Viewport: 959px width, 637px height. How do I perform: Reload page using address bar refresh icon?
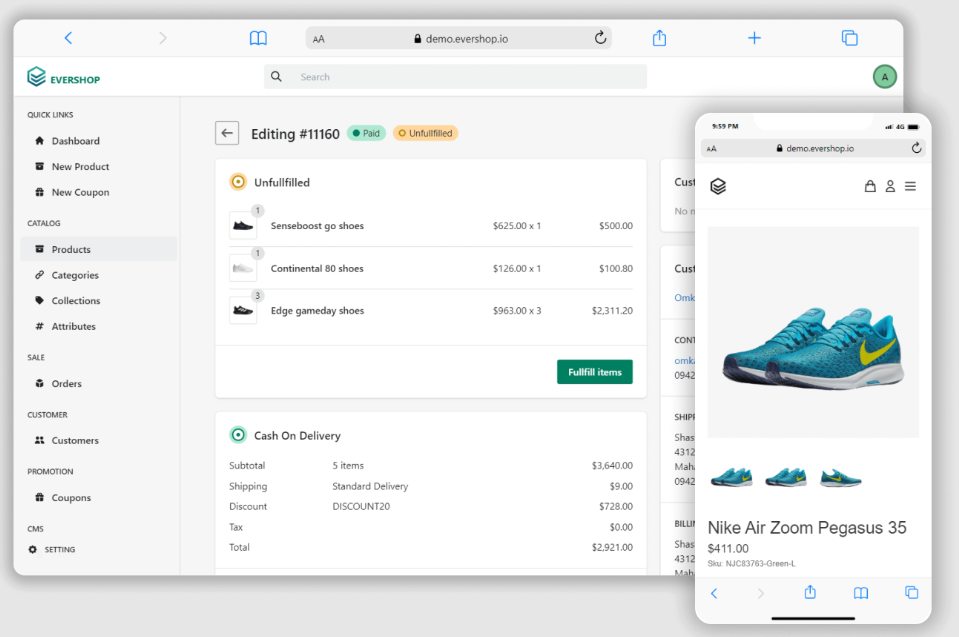(x=600, y=38)
